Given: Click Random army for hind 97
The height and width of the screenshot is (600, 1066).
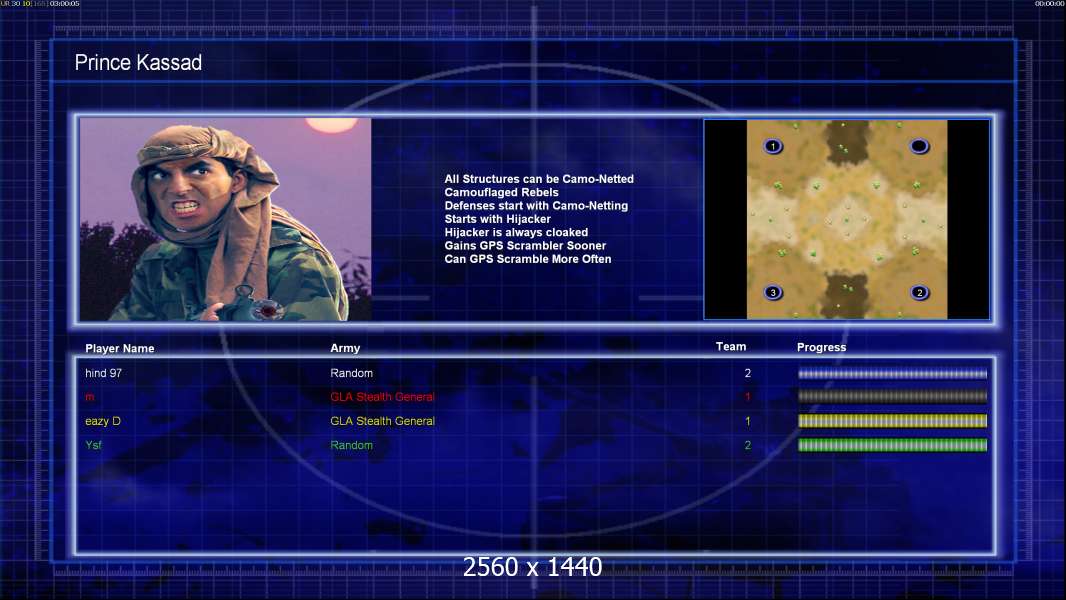Looking at the screenshot, I should point(351,373).
